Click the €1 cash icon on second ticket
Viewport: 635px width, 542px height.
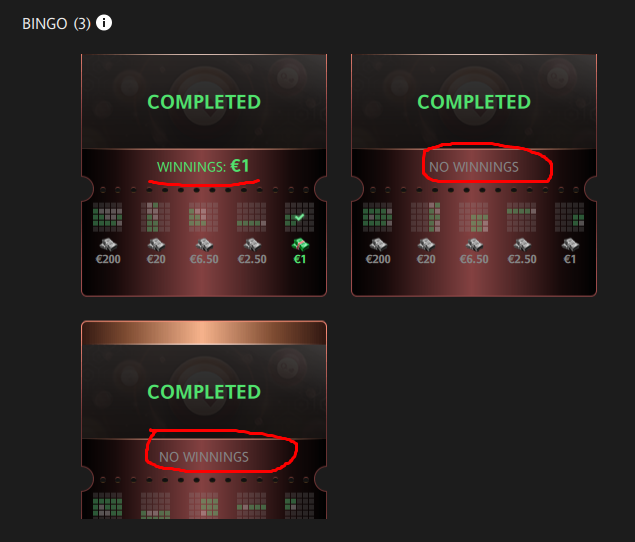(570, 244)
